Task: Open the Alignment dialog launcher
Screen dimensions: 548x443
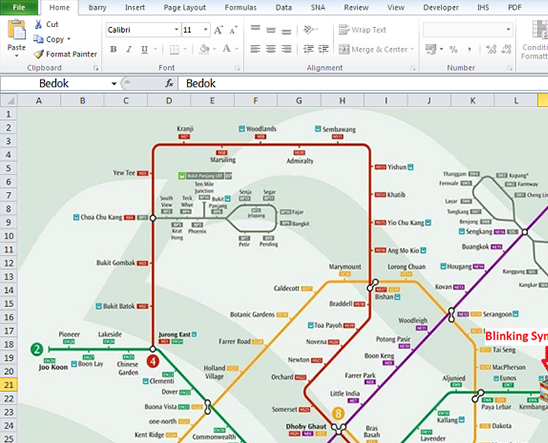Action: (412, 68)
